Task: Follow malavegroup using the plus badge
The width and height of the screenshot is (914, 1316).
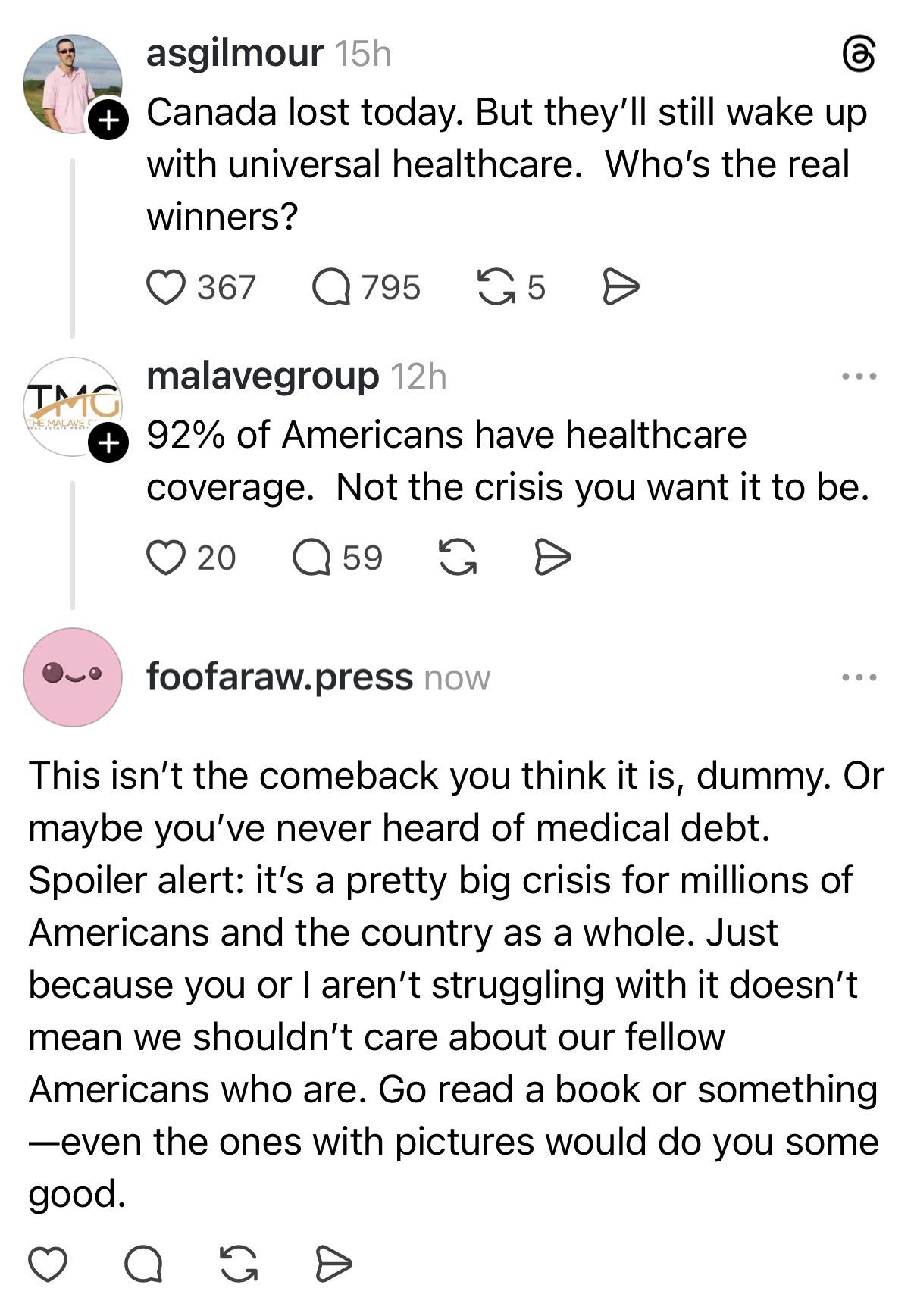Action: [x=108, y=443]
